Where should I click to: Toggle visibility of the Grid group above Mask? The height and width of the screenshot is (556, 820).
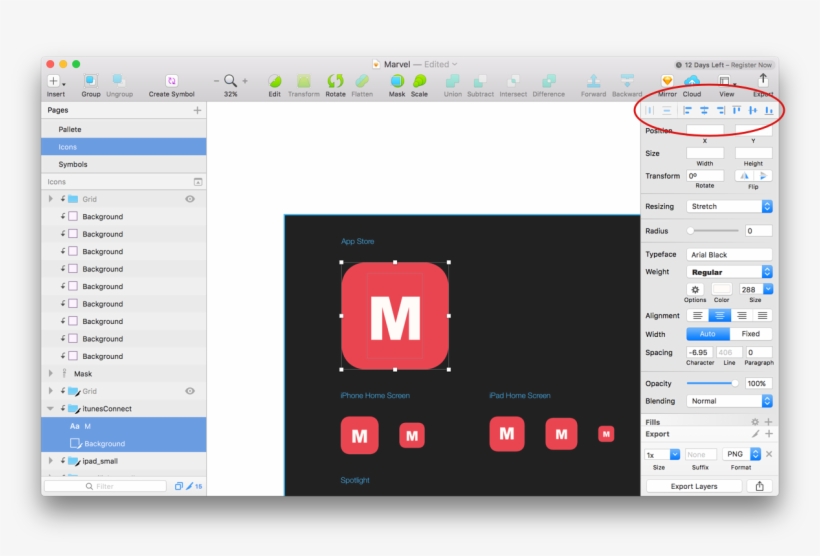[190, 199]
